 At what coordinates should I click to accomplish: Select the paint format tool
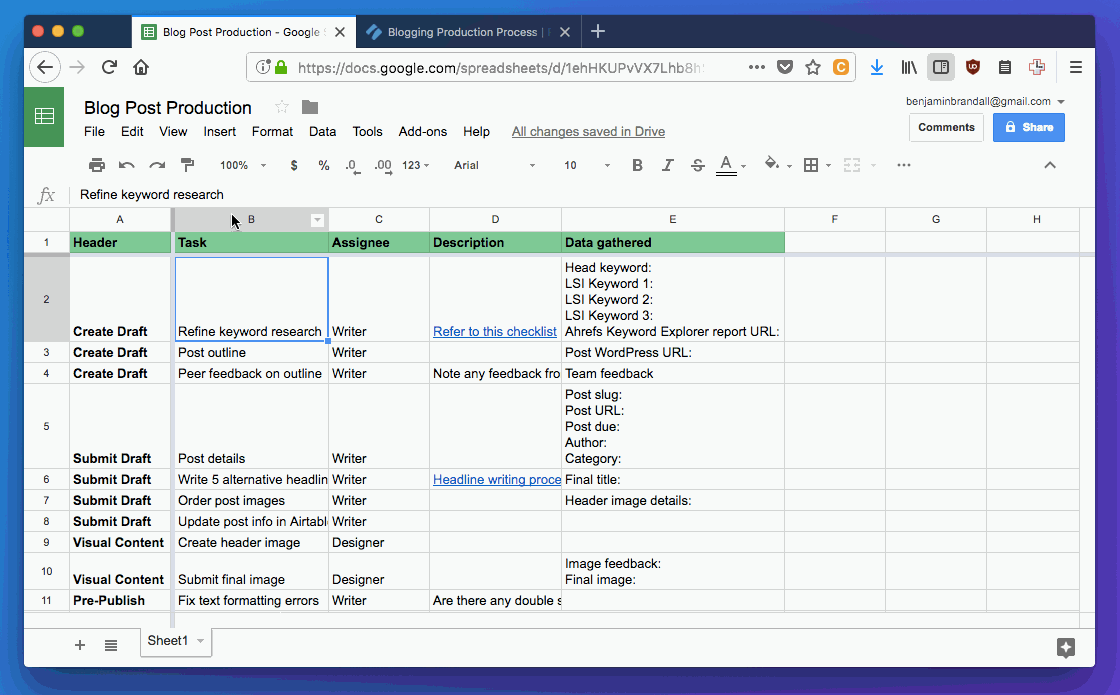point(187,165)
